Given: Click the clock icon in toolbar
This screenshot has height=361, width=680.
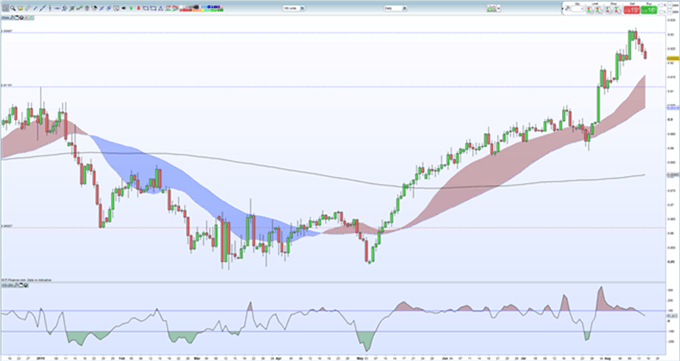Looking at the screenshot, I should [116, 8].
